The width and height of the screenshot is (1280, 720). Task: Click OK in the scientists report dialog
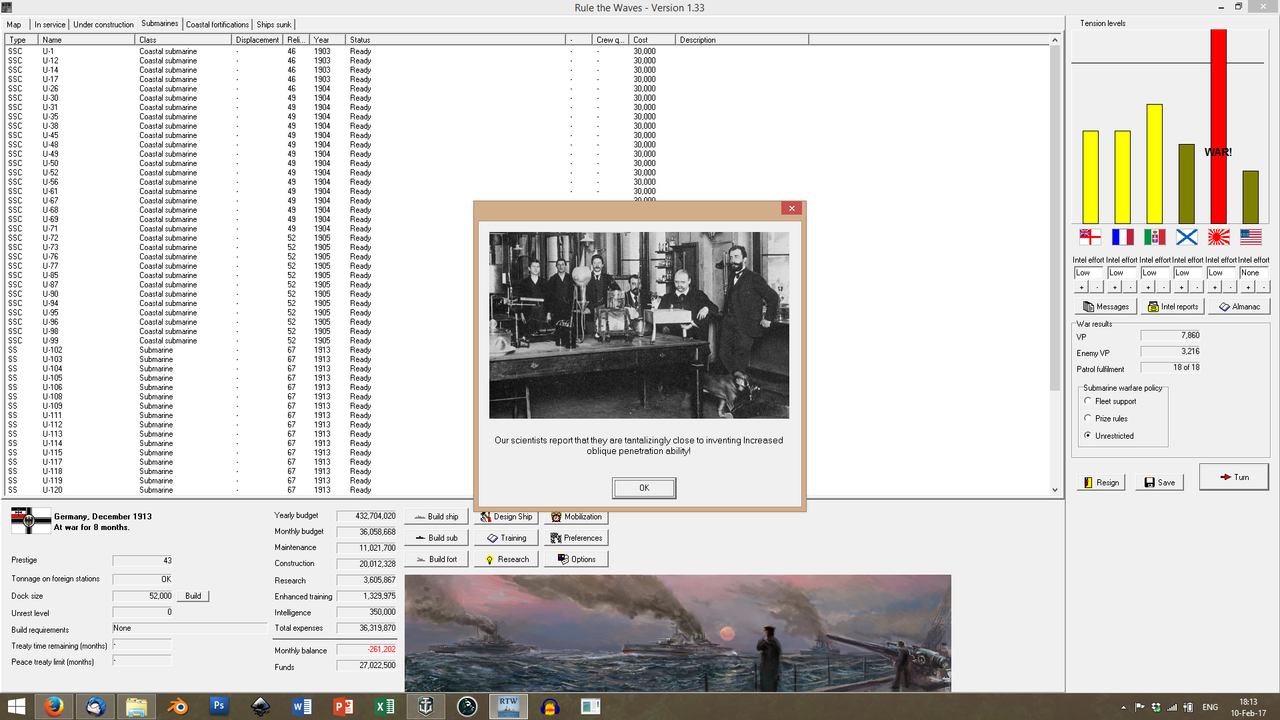[644, 487]
